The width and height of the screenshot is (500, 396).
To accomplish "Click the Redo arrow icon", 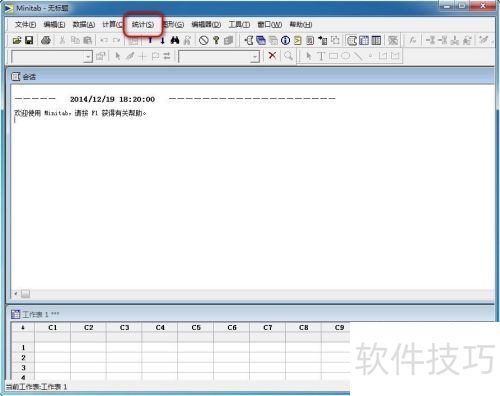I will [116, 40].
